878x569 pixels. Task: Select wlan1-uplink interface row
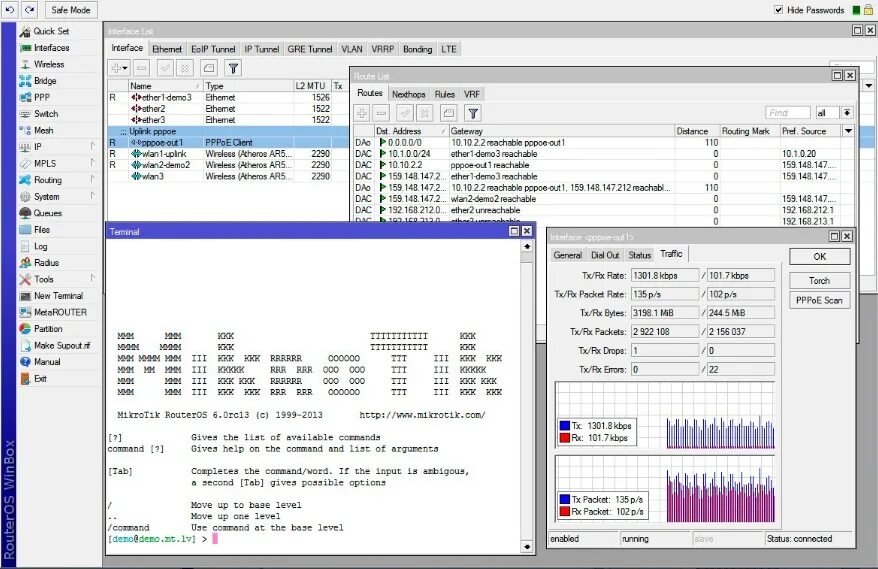click(228, 153)
